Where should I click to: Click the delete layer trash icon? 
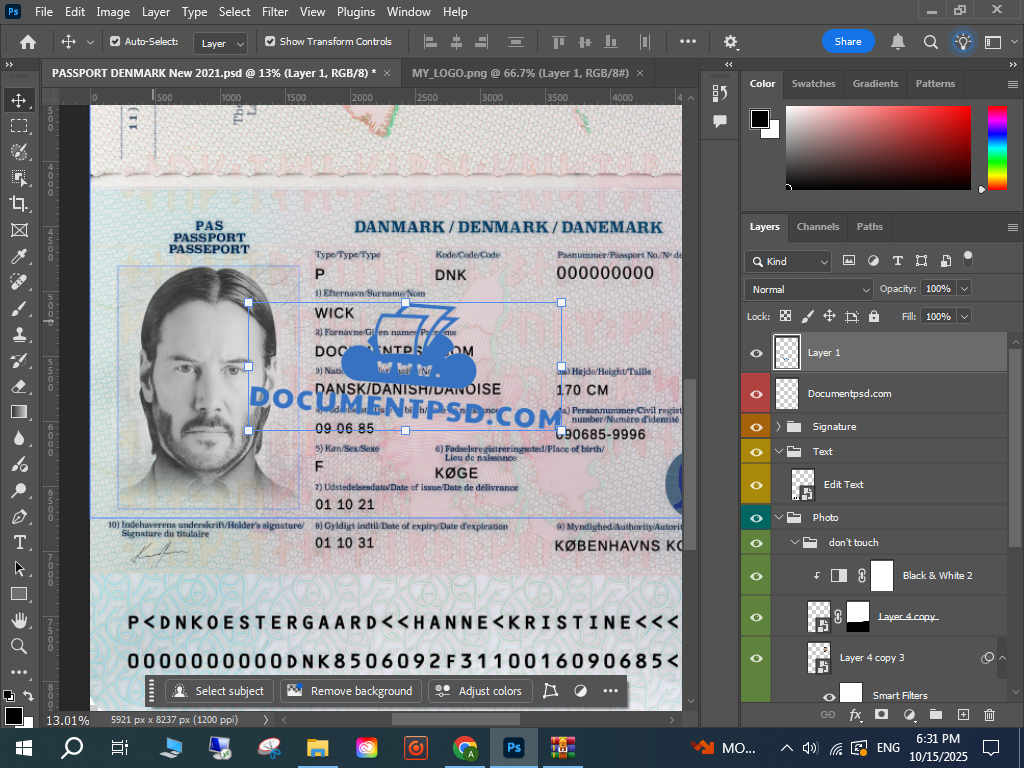[x=989, y=715]
